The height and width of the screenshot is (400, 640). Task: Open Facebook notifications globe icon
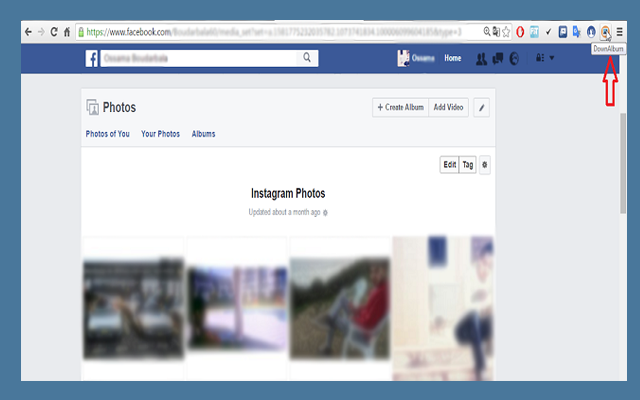(x=514, y=59)
